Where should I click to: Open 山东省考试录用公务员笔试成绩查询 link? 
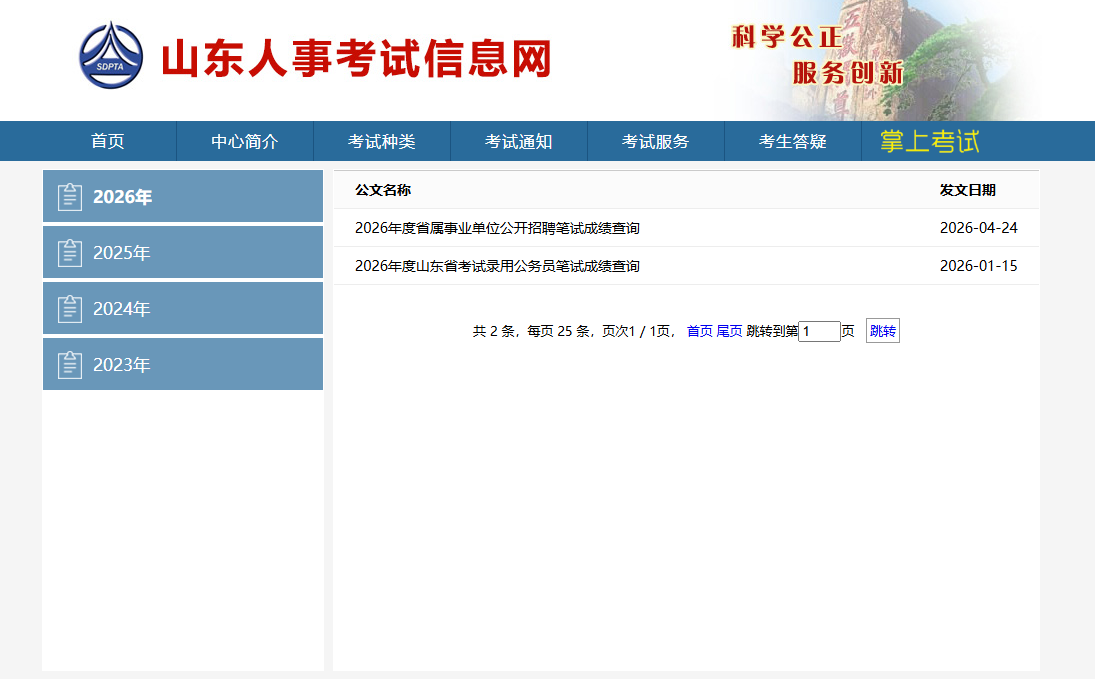click(x=497, y=266)
